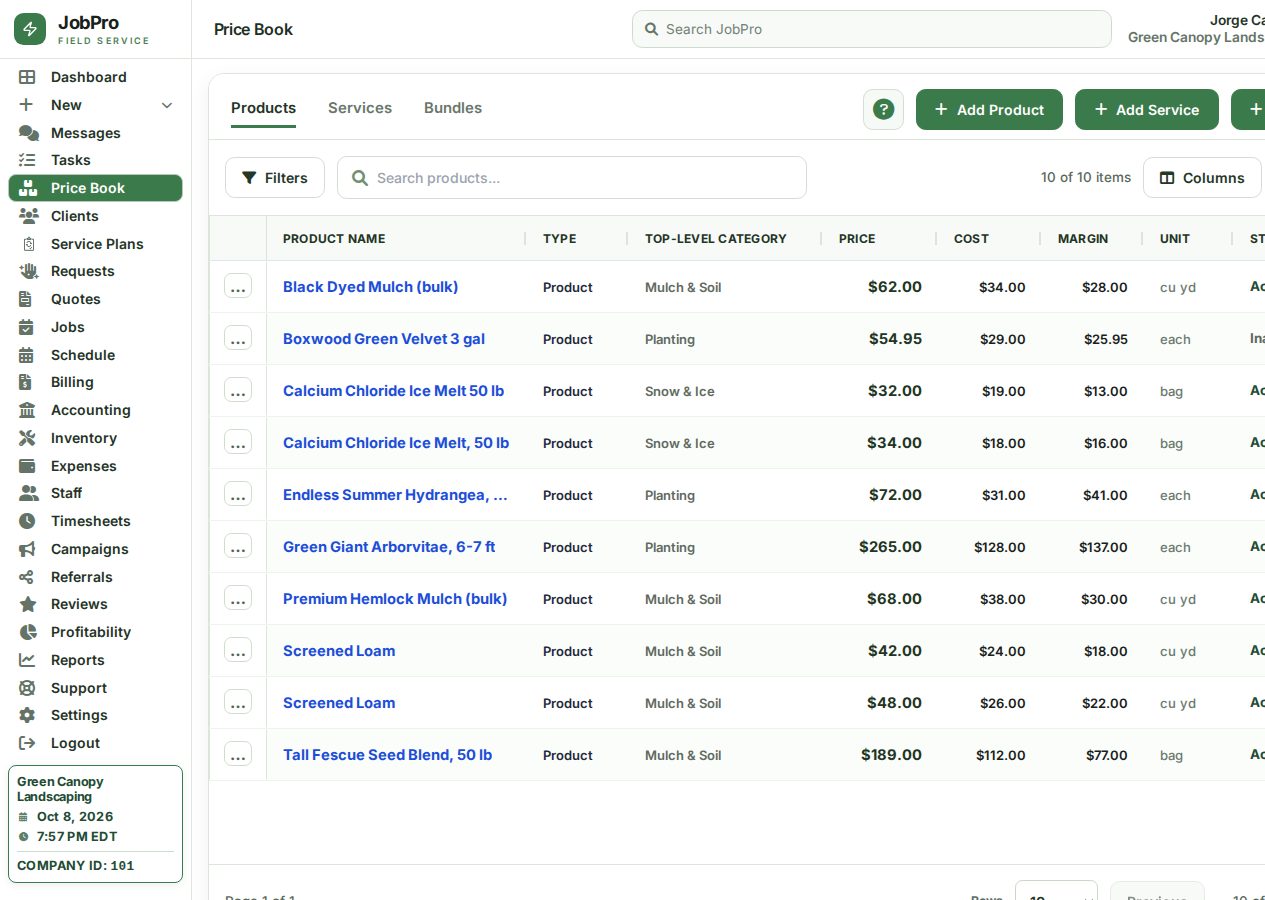Screen dimensions: 1265x900
Task: Click the Snow & Ice category for $34.00 item
Action: [680, 443]
